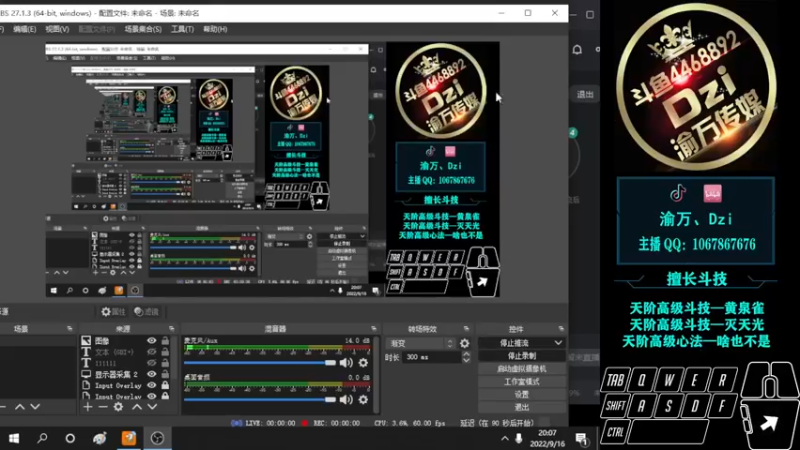Viewport: 800px width, 450px height.
Task: Open 麦克风/Aux audio settings gear
Action: pyautogui.click(x=363, y=362)
